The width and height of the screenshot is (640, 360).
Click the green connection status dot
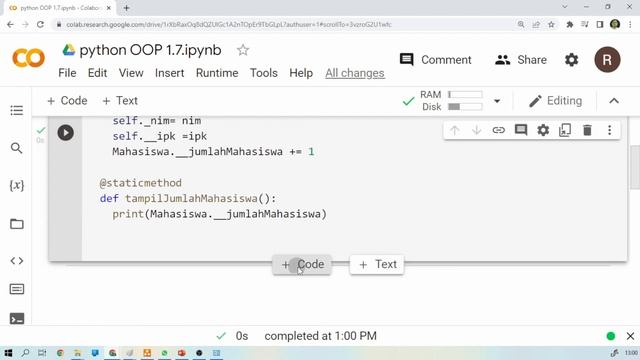pos(611,336)
